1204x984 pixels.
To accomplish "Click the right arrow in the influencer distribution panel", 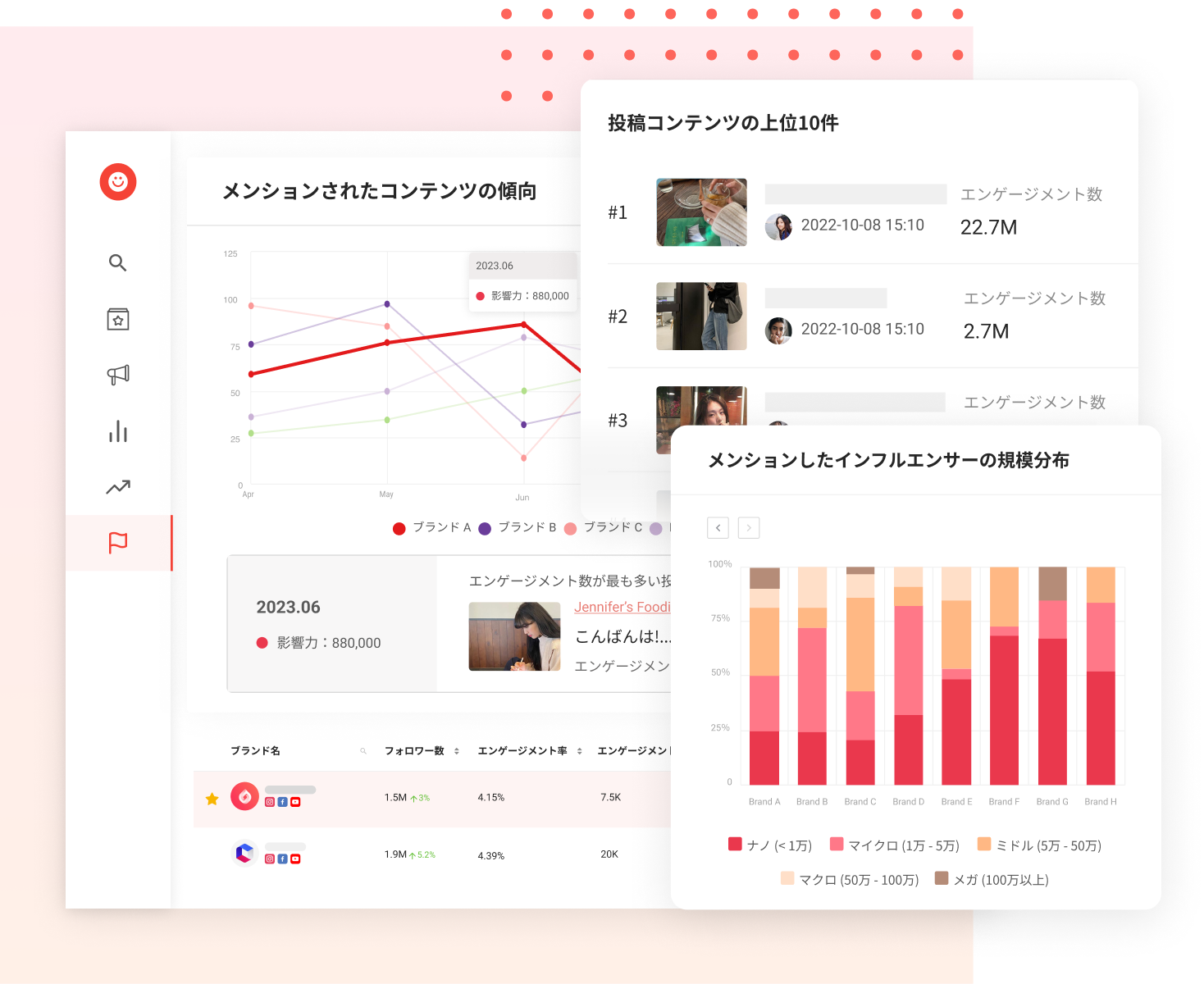I will (x=748, y=527).
